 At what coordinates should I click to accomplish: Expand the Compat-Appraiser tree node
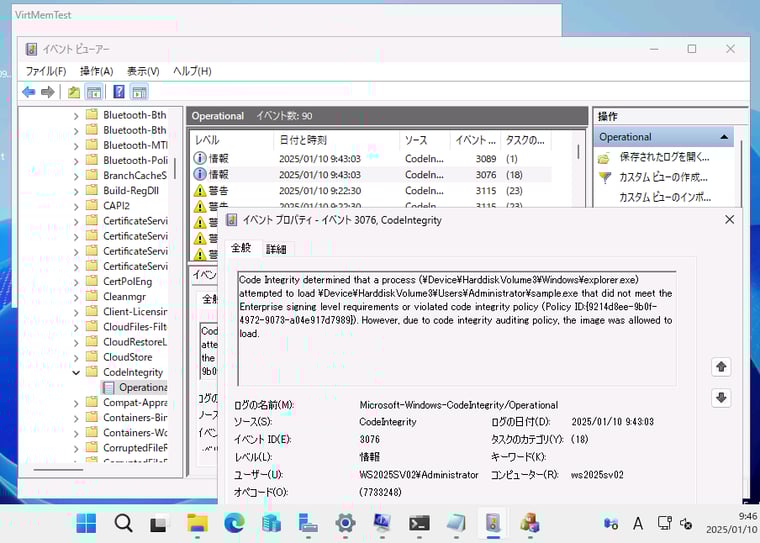[76, 403]
